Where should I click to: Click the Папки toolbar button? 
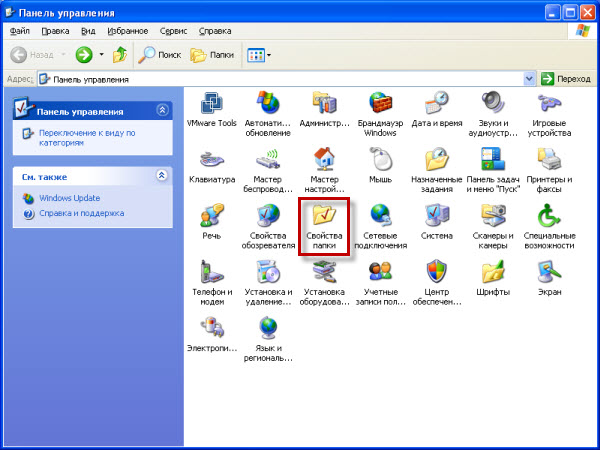pos(212,54)
